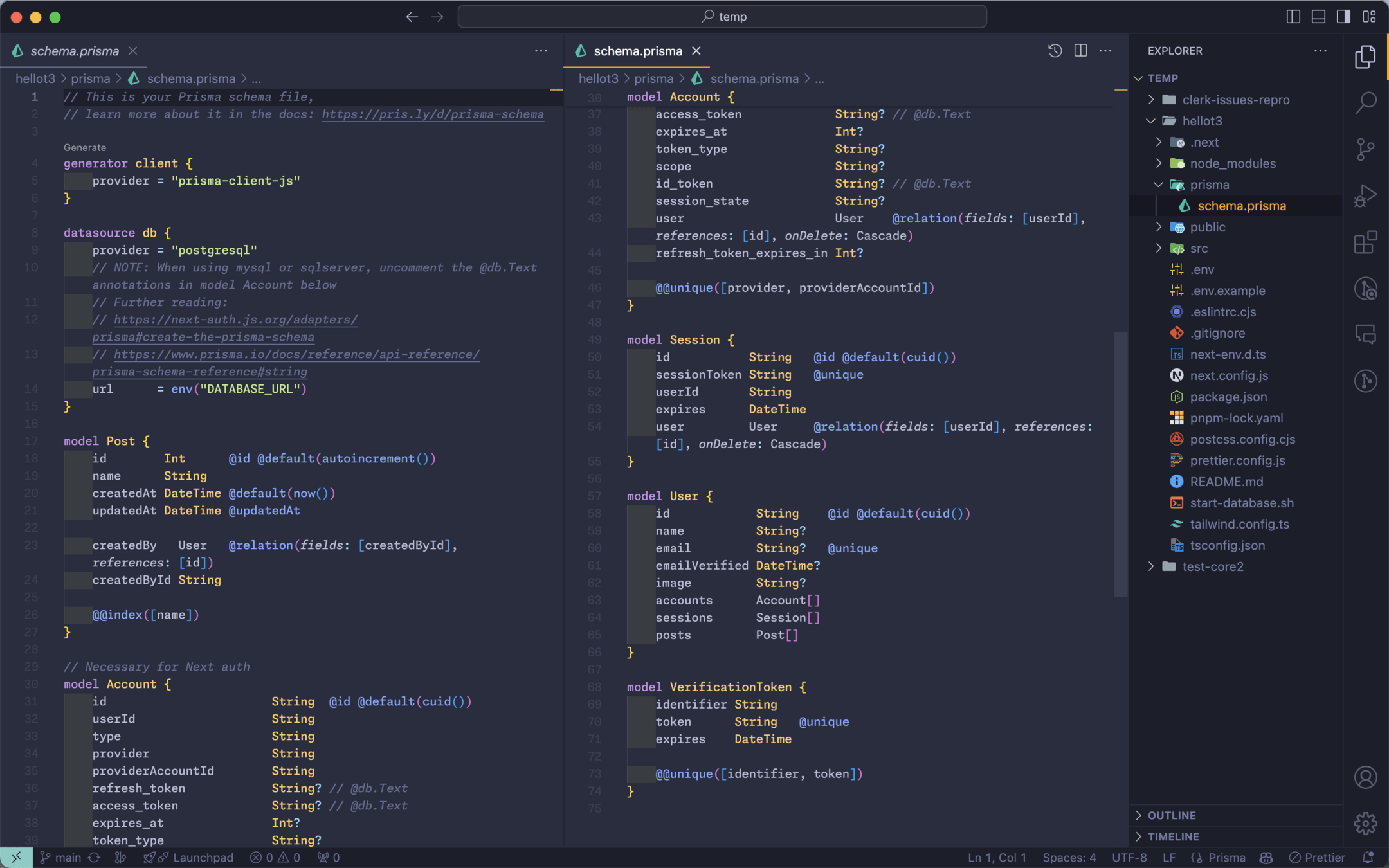Click the temp command center search field
Screen dimensions: 1389x868
point(722,17)
